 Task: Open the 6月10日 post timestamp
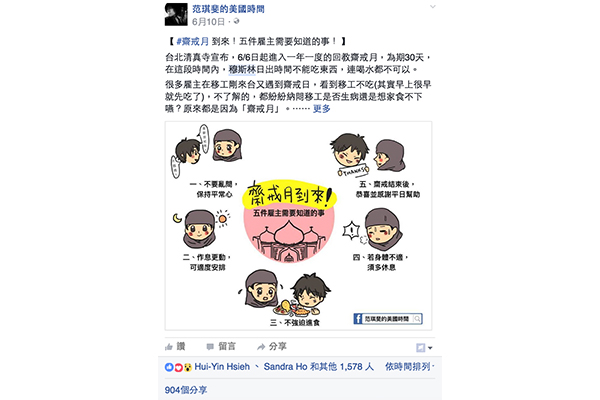208,22
